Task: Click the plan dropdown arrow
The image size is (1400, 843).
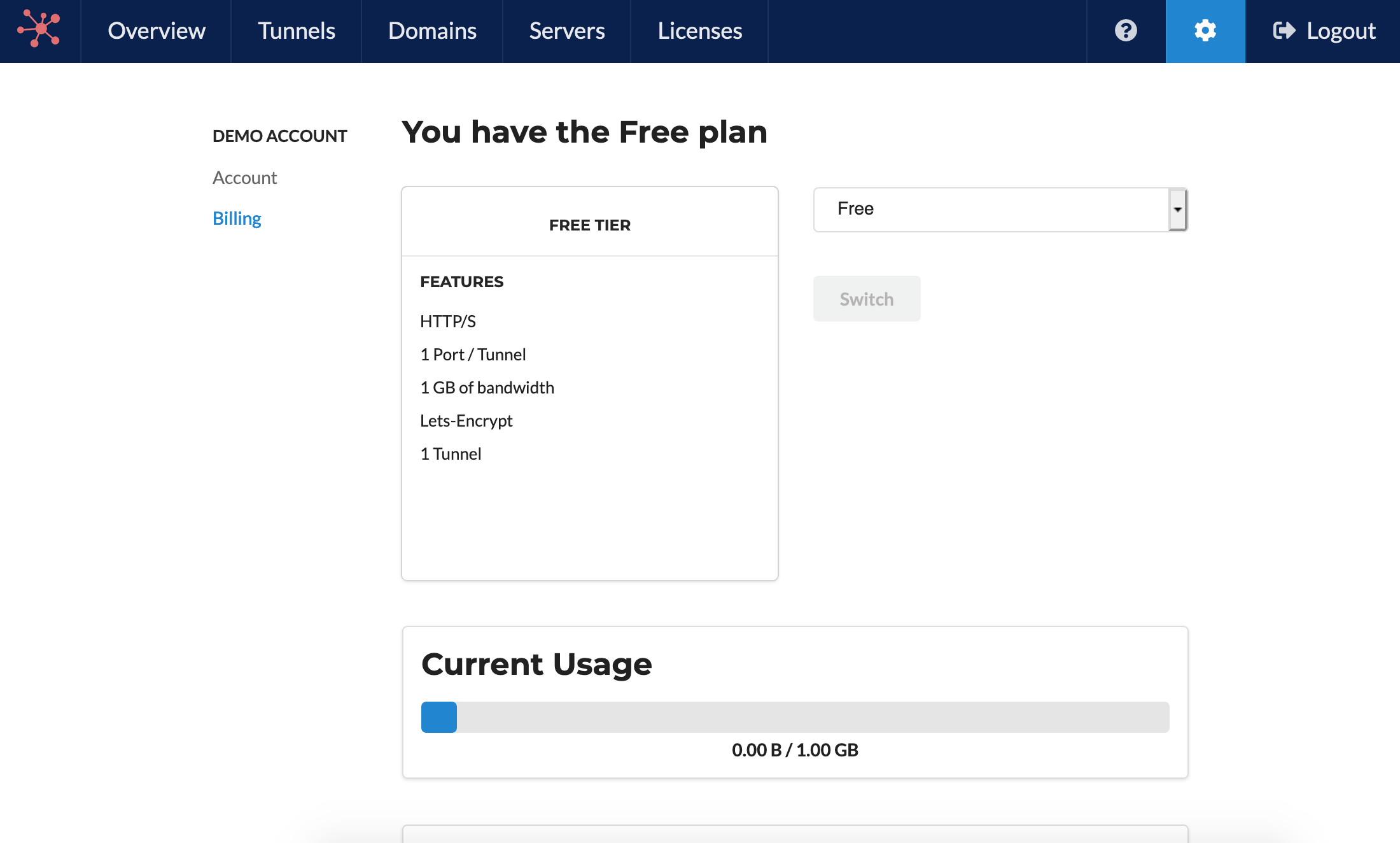Action: click(1178, 209)
